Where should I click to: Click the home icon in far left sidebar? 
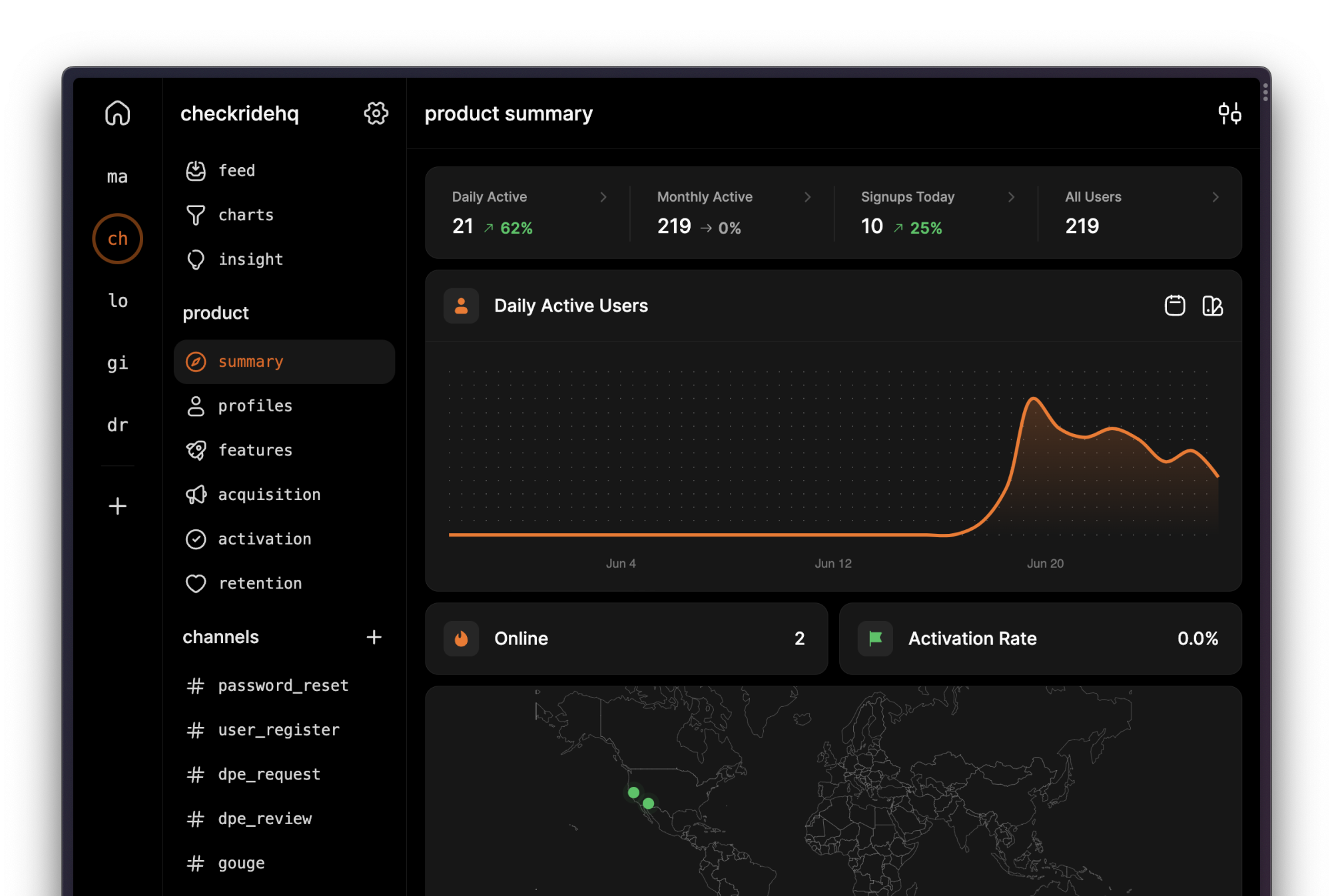click(117, 112)
